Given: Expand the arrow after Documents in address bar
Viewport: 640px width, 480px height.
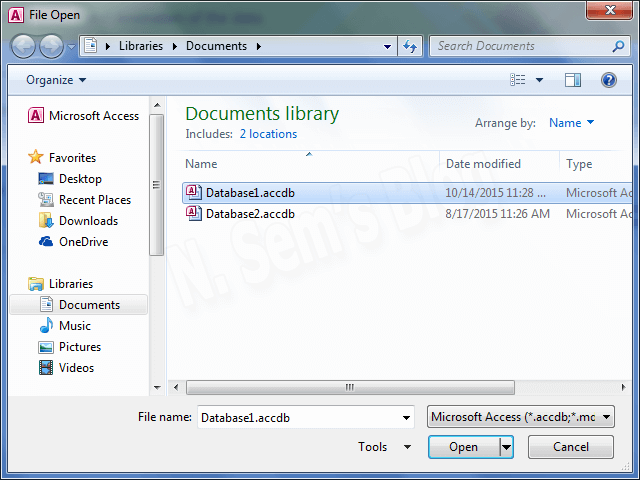Looking at the screenshot, I should click(x=259, y=47).
